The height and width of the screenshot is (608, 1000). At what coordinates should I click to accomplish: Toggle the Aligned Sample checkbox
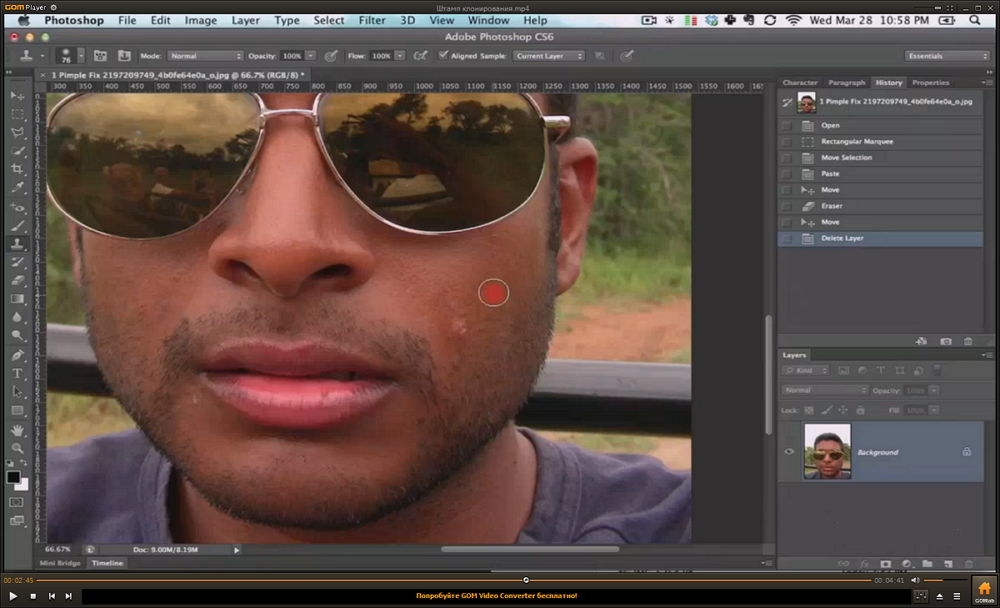click(443, 56)
